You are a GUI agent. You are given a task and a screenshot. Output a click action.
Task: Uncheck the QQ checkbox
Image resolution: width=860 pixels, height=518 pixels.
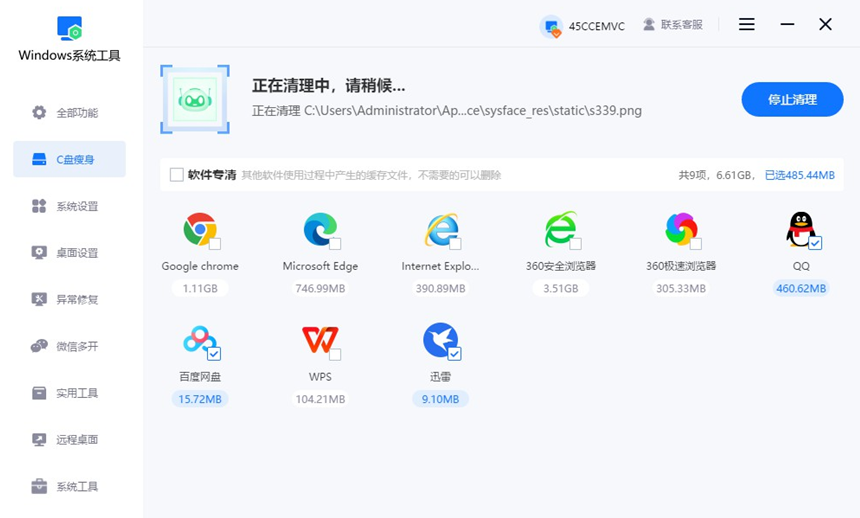(816, 243)
